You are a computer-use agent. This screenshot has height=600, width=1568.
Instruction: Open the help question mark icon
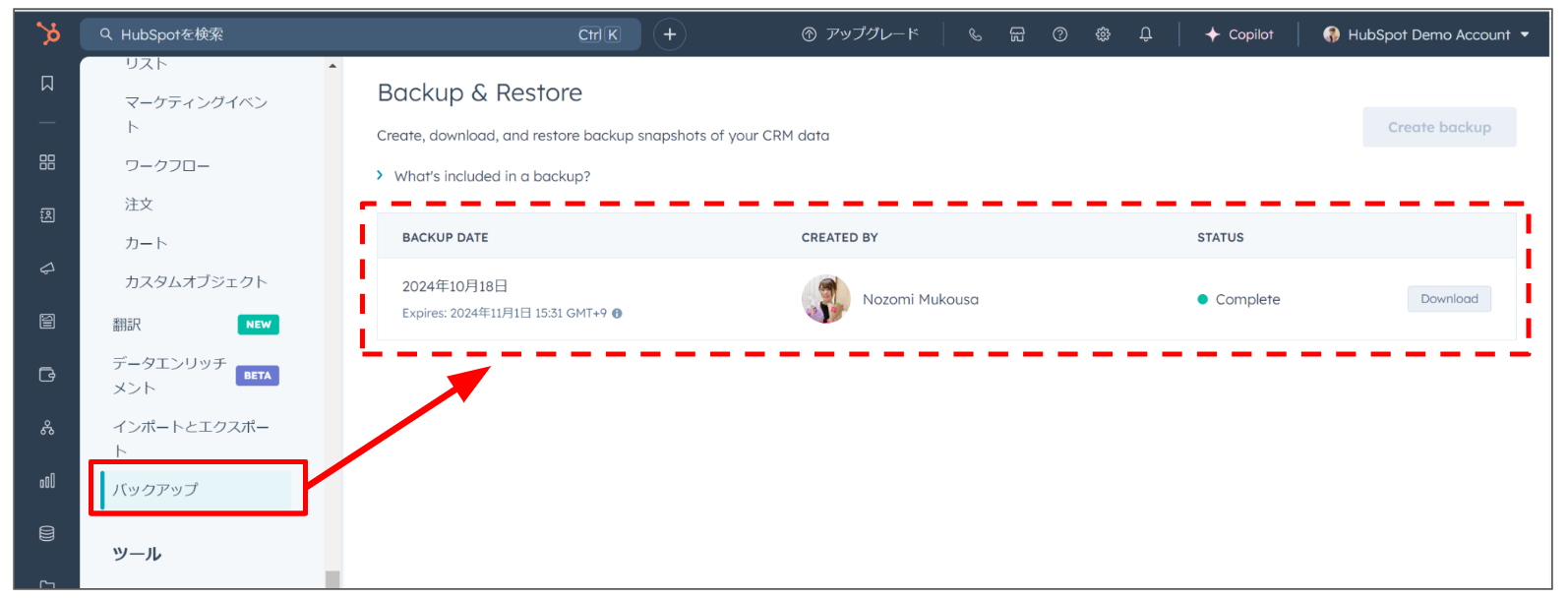pyautogui.click(x=1059, y=34)
